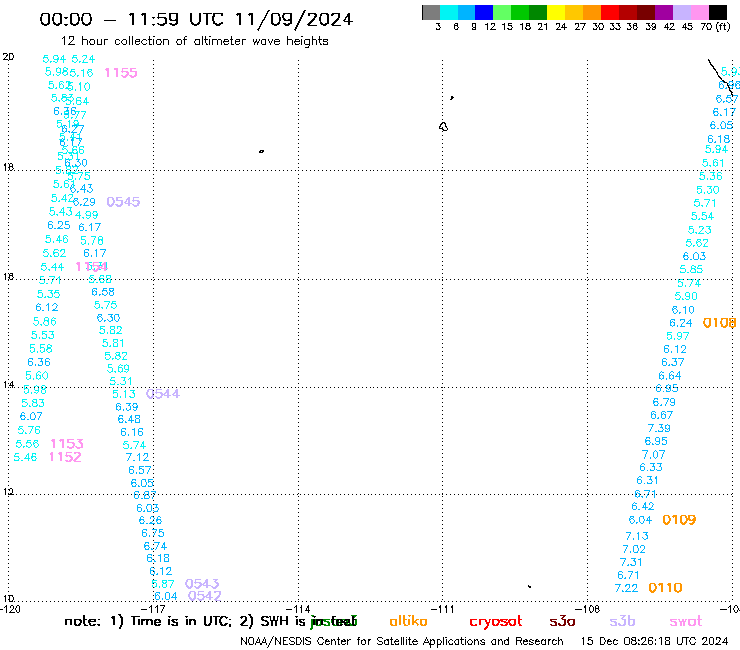Click the lavender 0545 s3b time stamp
The width and height of the screenshot is (740, 650).
point(123,202)
